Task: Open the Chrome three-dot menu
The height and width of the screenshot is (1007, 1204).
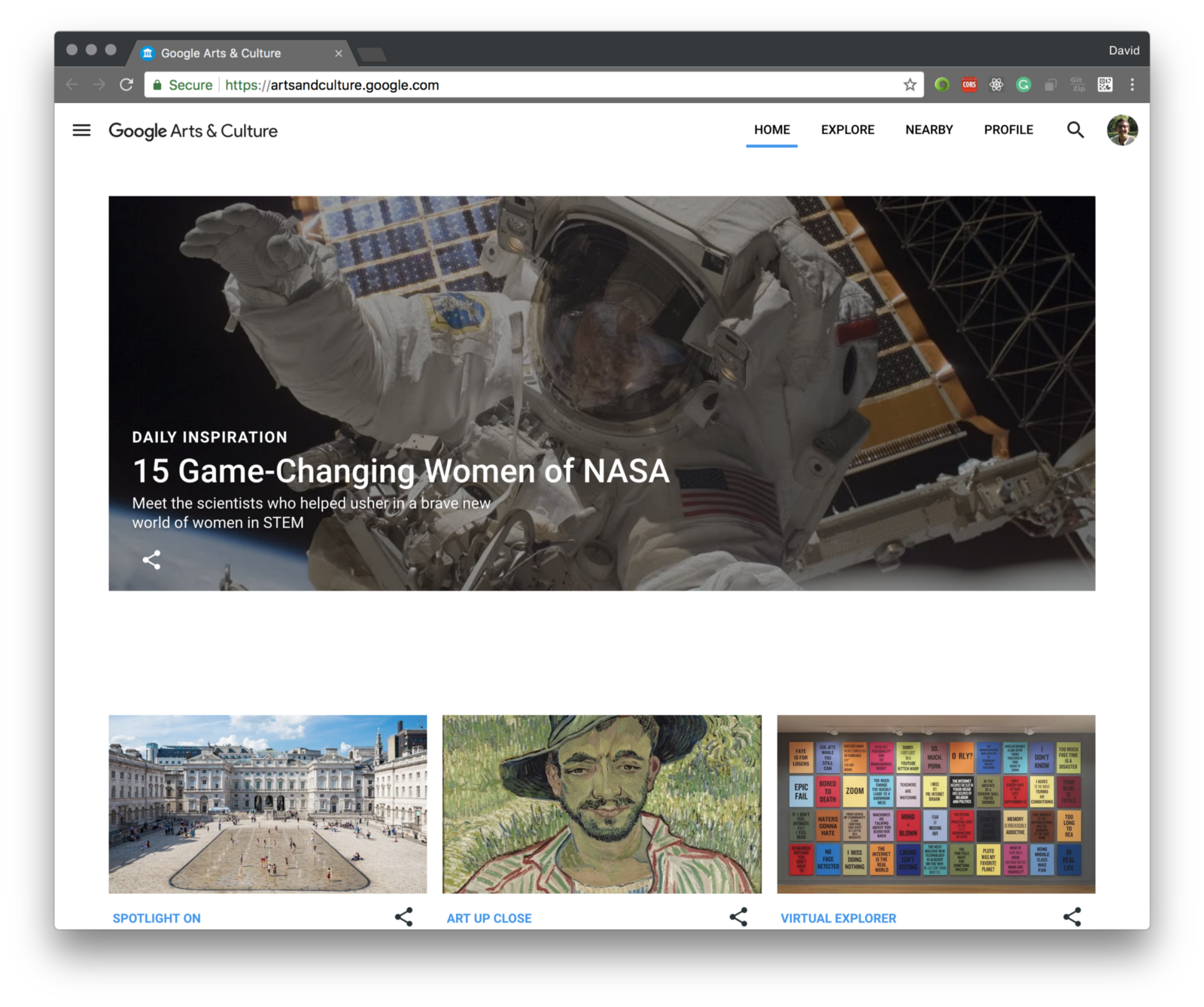Action: tap(1132, 85)
